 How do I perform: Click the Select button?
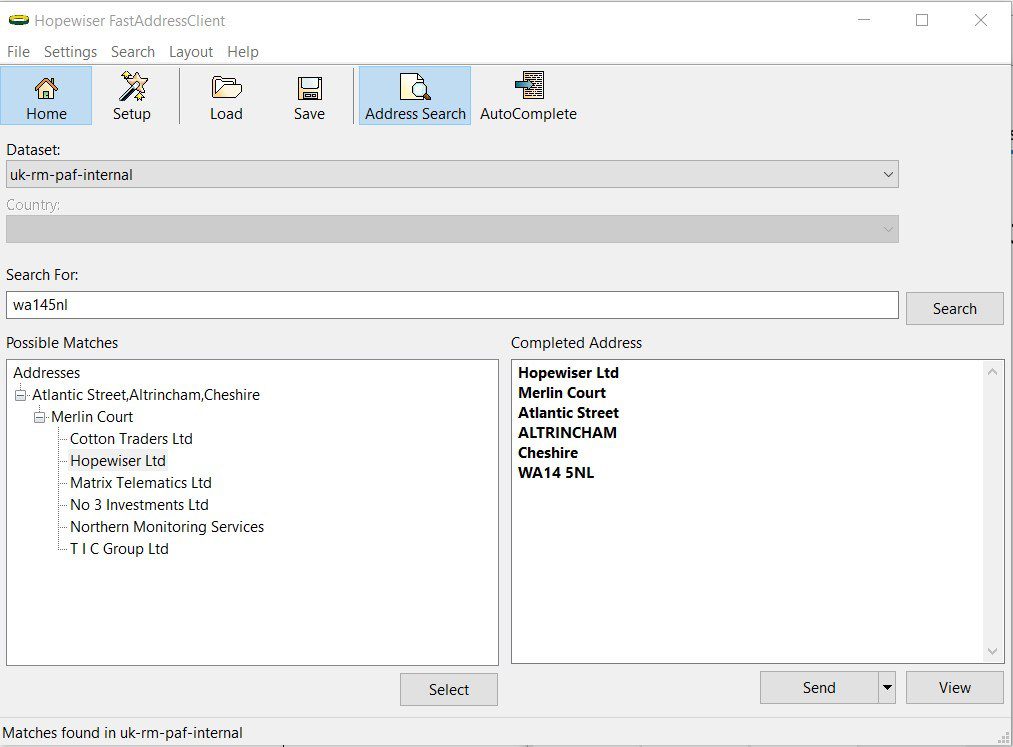449,689
